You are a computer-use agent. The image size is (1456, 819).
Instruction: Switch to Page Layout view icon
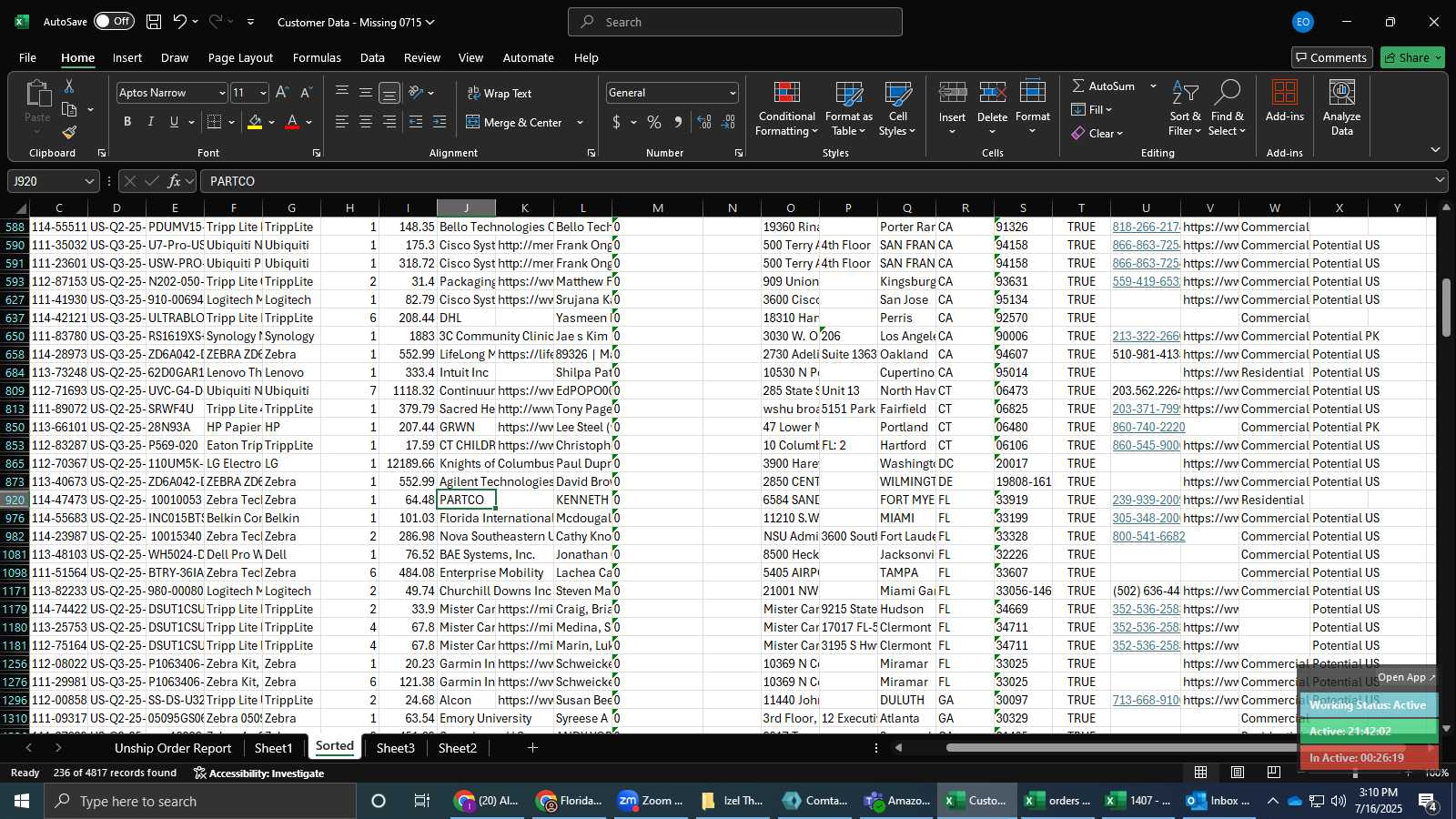click(1238, 773)
